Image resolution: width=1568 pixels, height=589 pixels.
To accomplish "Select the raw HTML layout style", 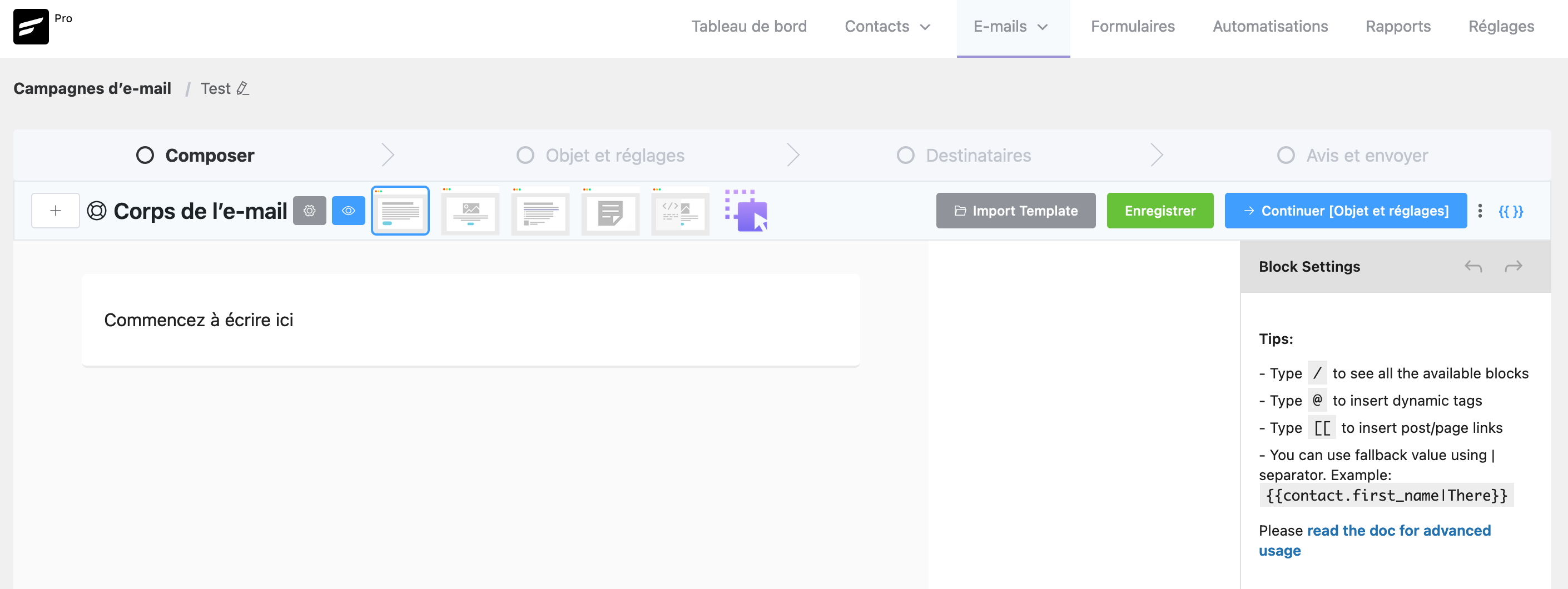I will 680,211.
